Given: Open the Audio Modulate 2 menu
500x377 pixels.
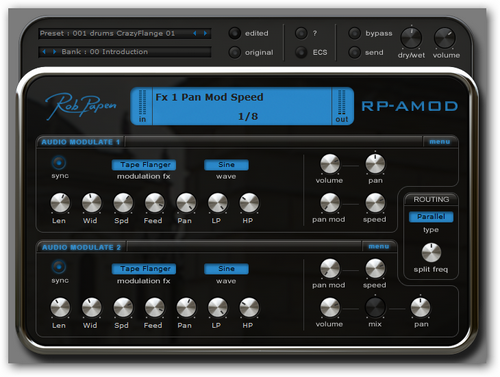Looking at the screenshot, I should pyautogui.click(x=379, y=247).
